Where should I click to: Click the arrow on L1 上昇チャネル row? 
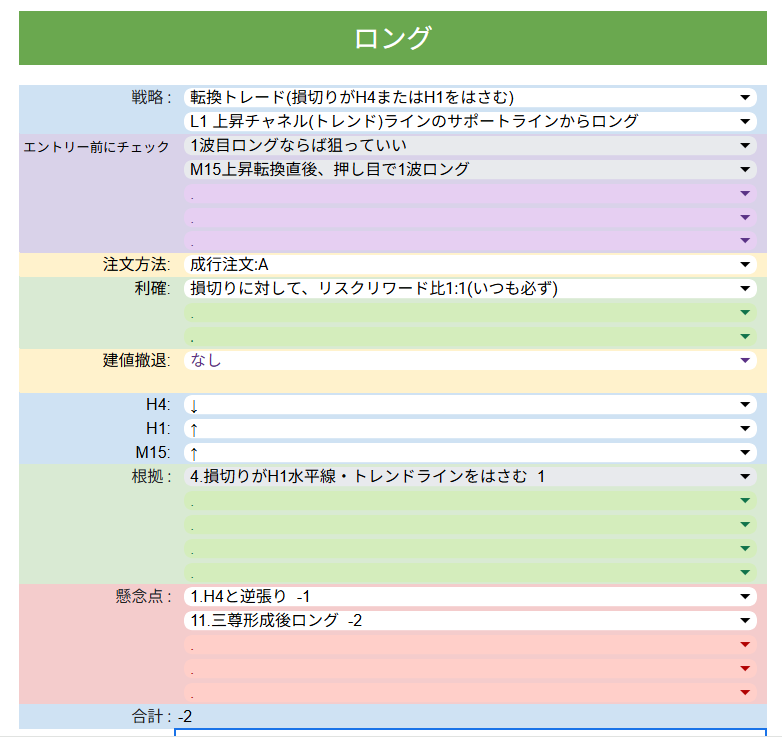(x=744, y=121)
